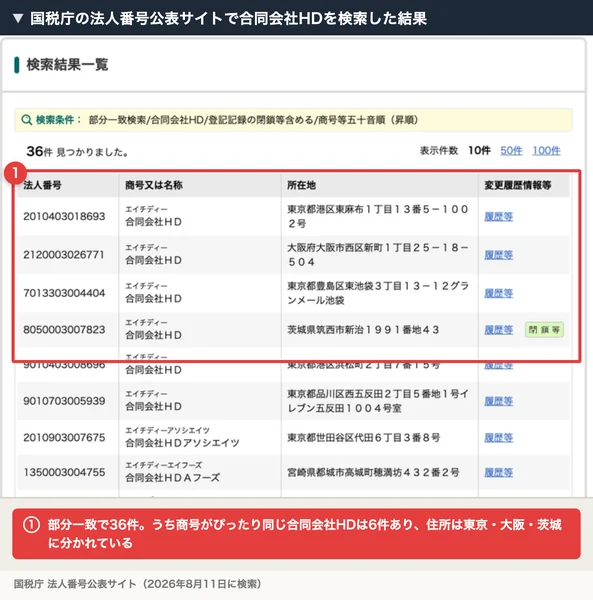The height and width of the screenshot is (600, 593).
Task: Select corporate number 7013303004404
Action: 64,293
